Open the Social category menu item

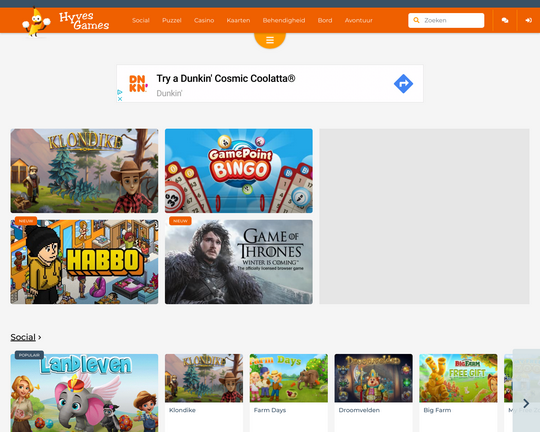coord(141,20)
